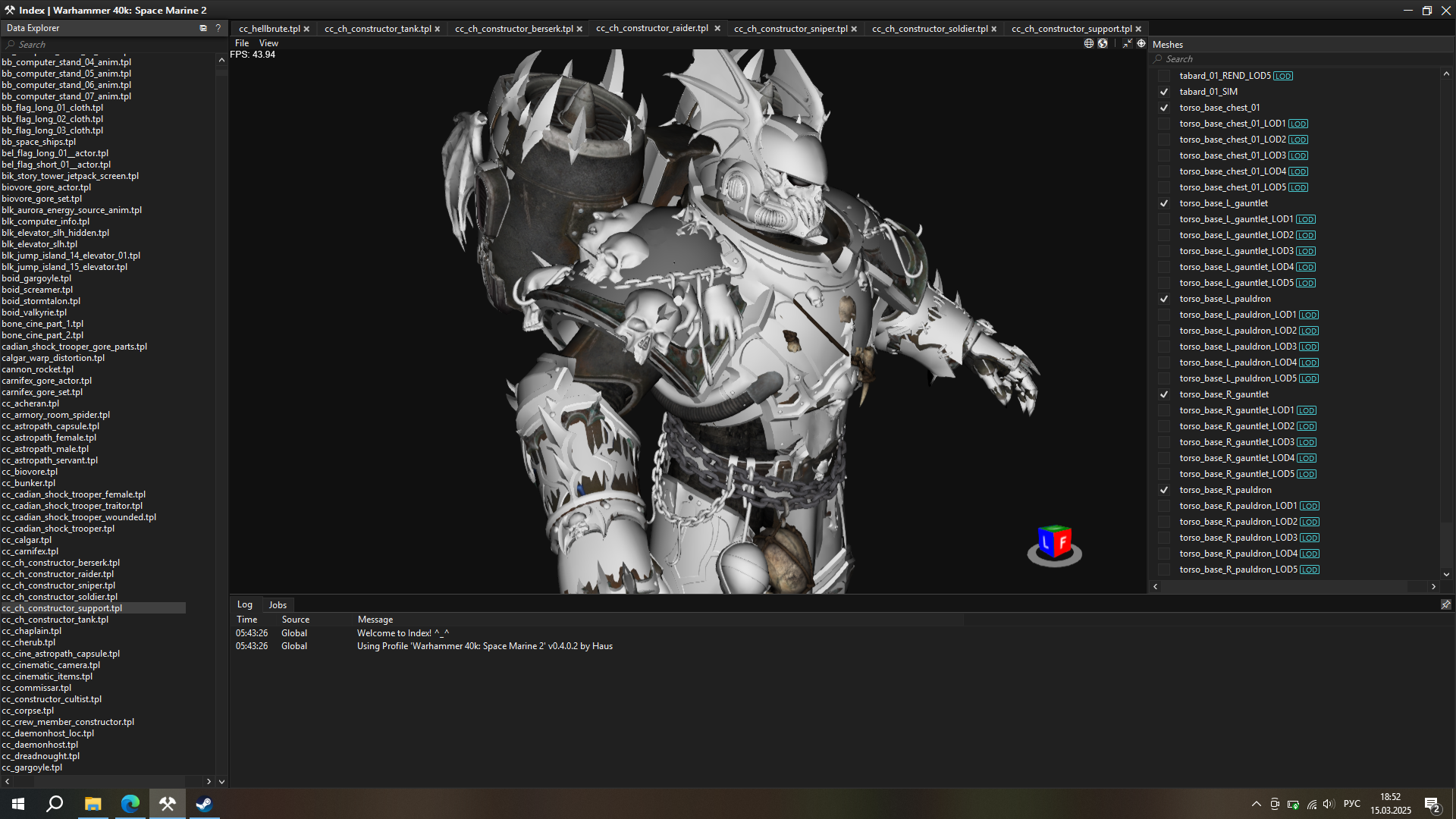Close the cc_ch_constructor_sniper.tpl tab
Image resolution: width=1456 pixels, height=819 pixels.
(854, 29)
